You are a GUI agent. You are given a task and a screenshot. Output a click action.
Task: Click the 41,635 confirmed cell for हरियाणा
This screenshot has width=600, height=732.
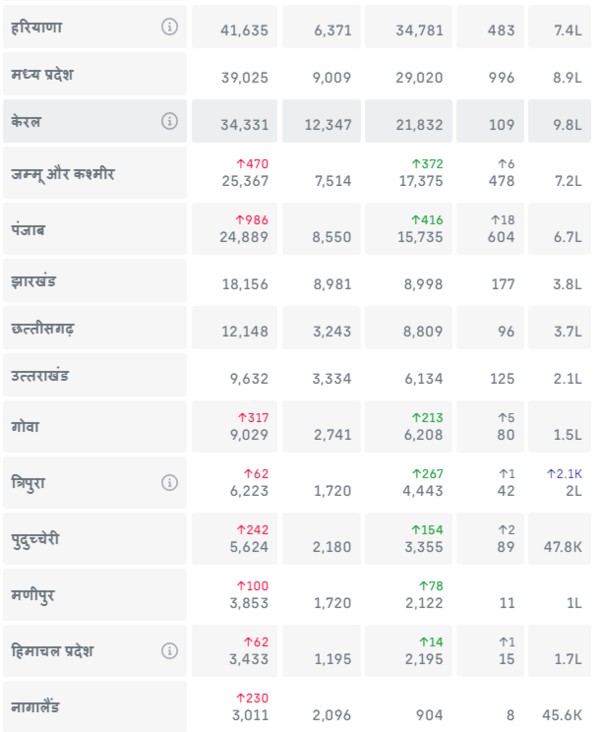pos(244,31)
